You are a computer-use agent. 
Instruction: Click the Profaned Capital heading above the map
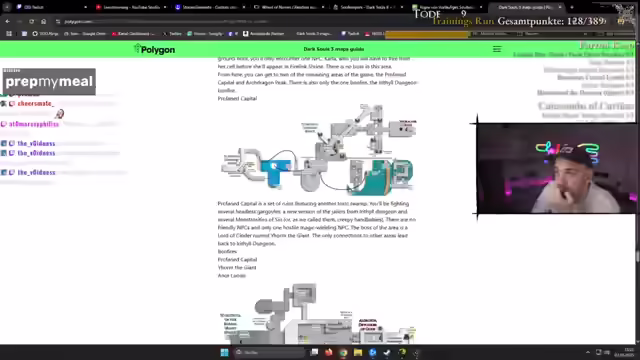point(237,98)
